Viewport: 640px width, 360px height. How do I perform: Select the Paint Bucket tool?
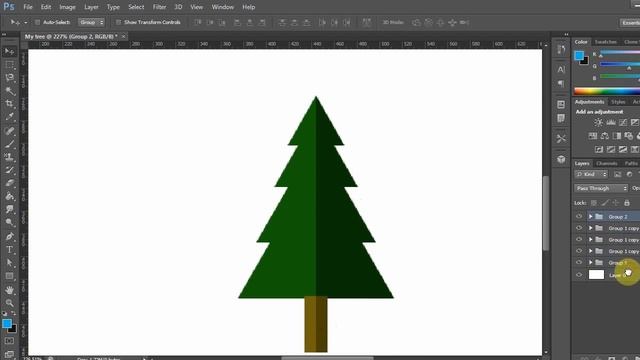(x=9, y=196)
